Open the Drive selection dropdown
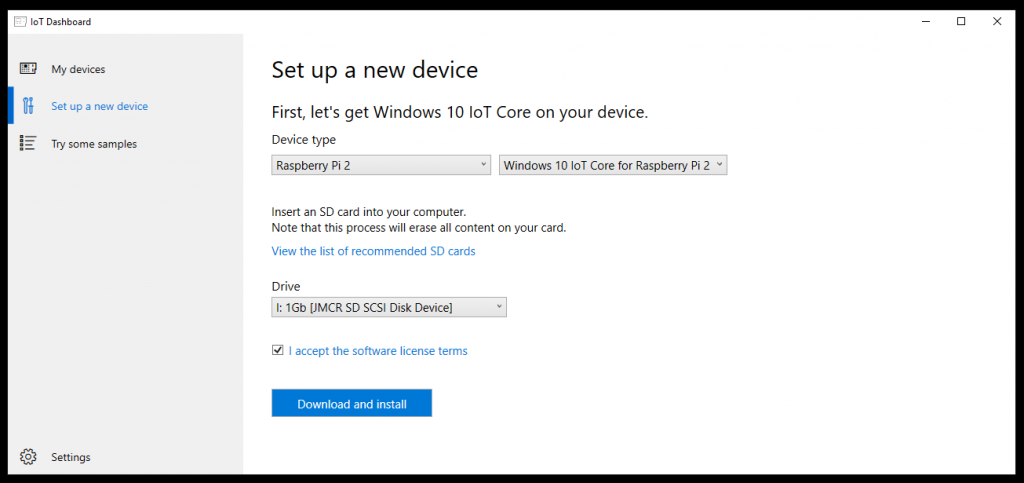Viewport: 1024px width, 483px height. click(x=389, y=307)
